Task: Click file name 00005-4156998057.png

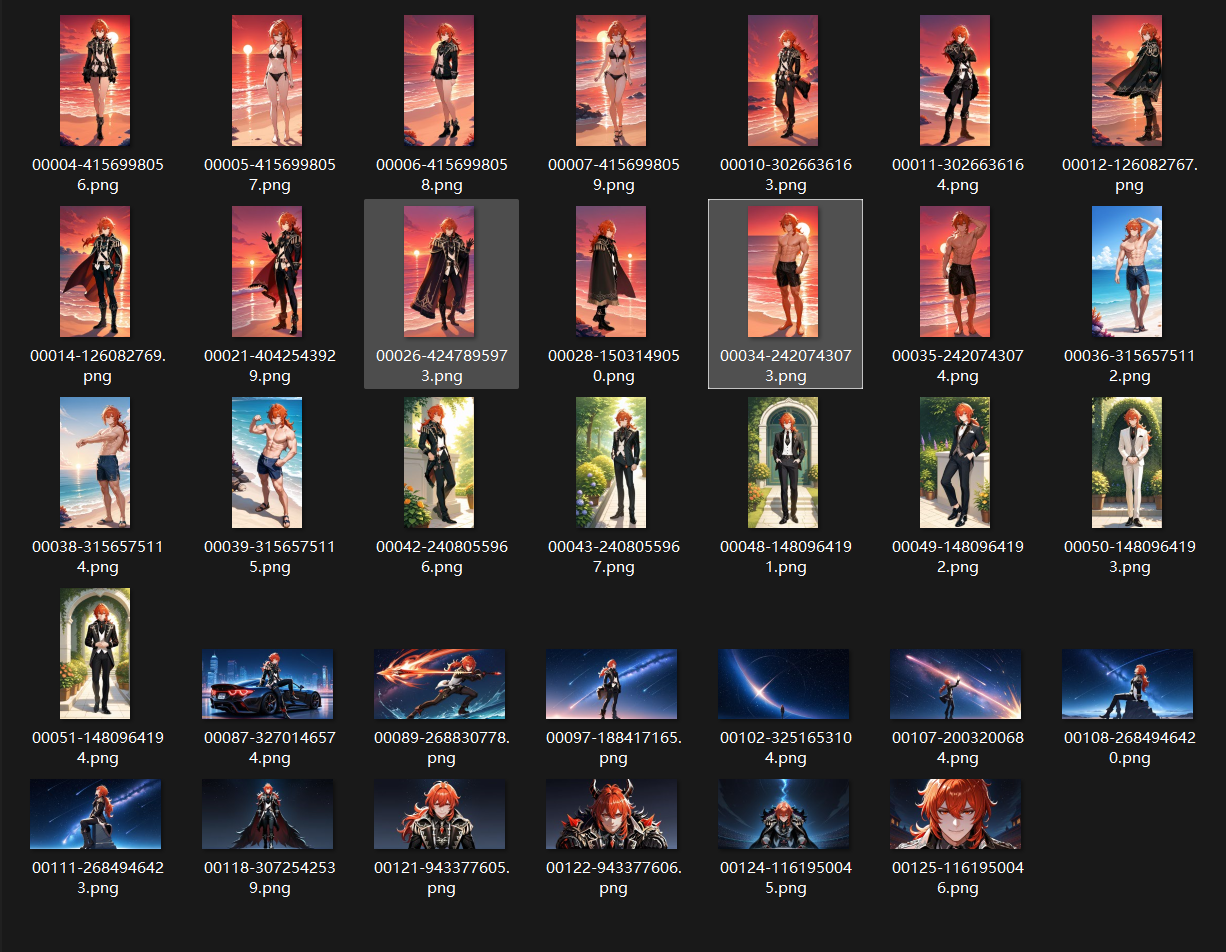Action: [269, 175]
